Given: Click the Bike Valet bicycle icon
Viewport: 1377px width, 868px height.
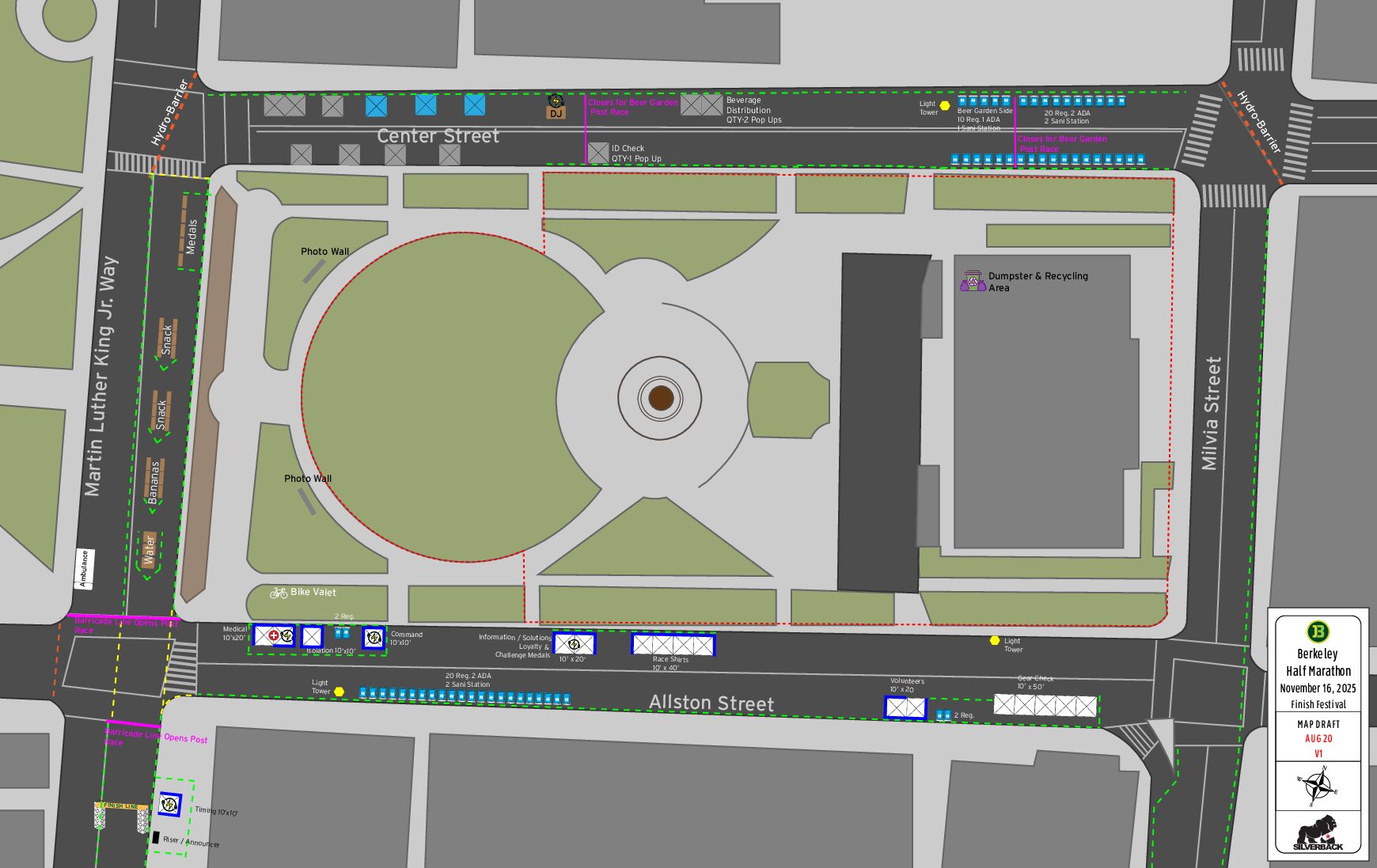Looking at the screenshot, I should (x=279, y=593).
